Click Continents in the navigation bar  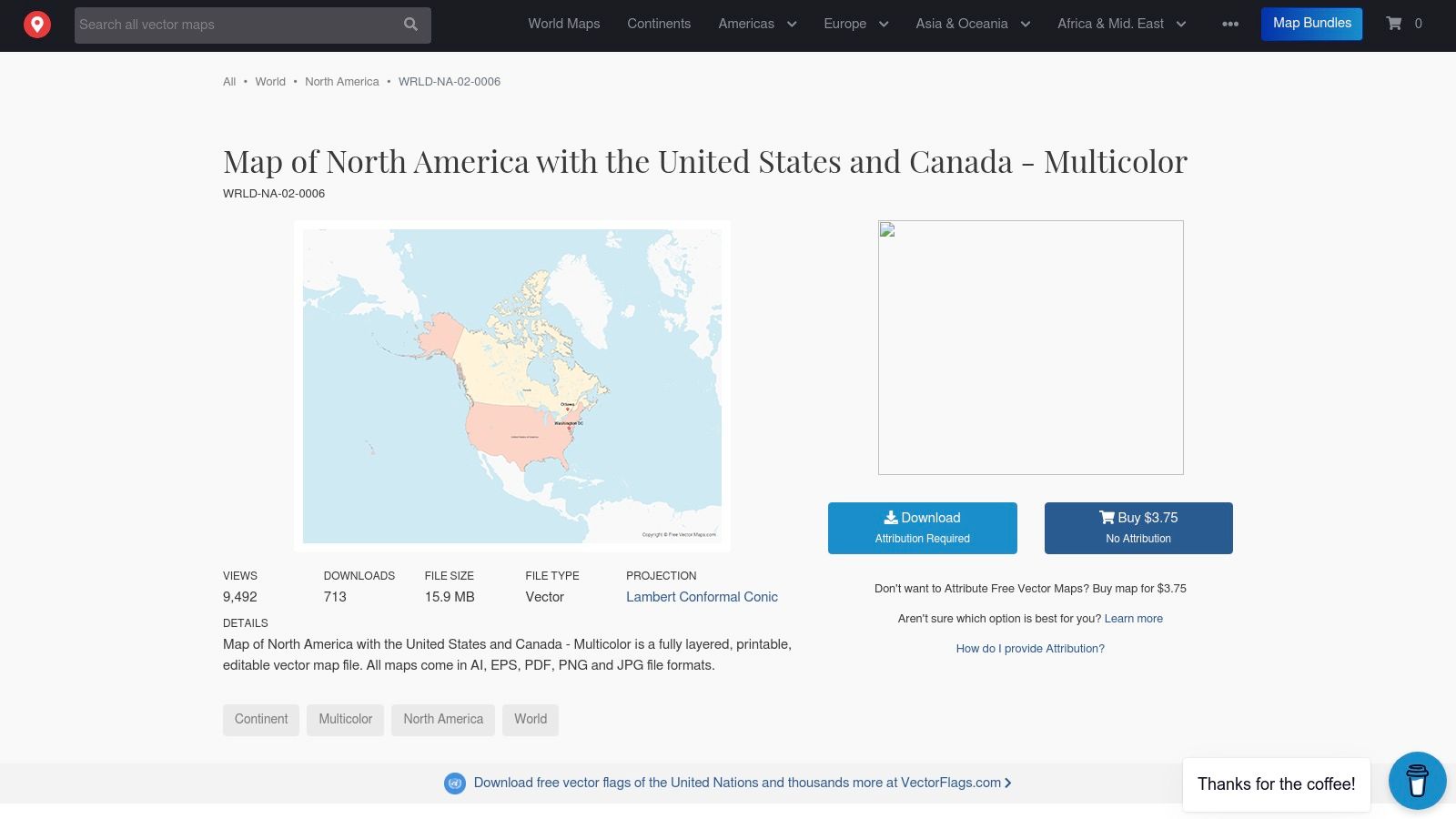click(x=659, y=24)
